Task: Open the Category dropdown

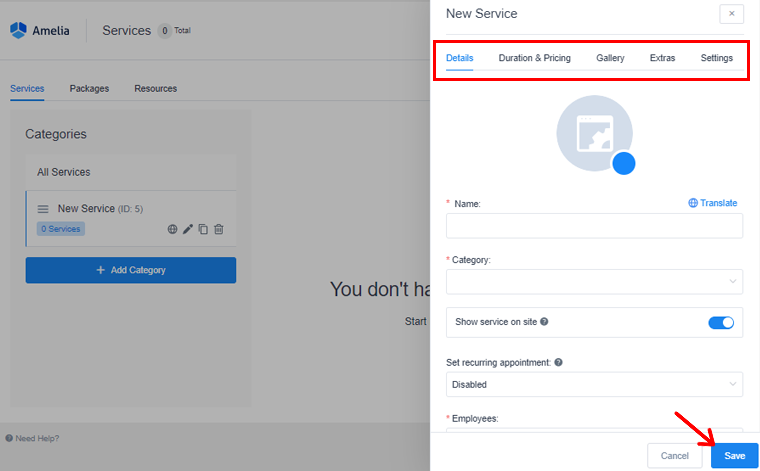Action: point(594,282)
